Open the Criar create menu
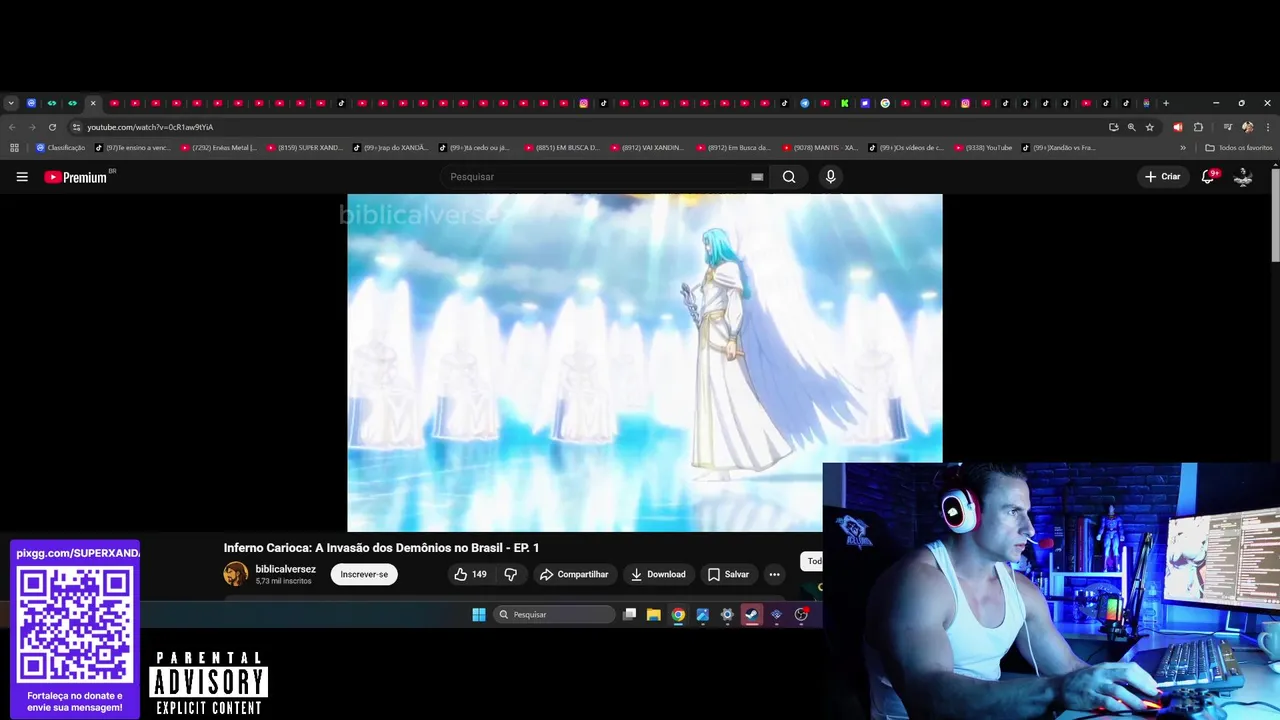 [x=1162, y=177]
